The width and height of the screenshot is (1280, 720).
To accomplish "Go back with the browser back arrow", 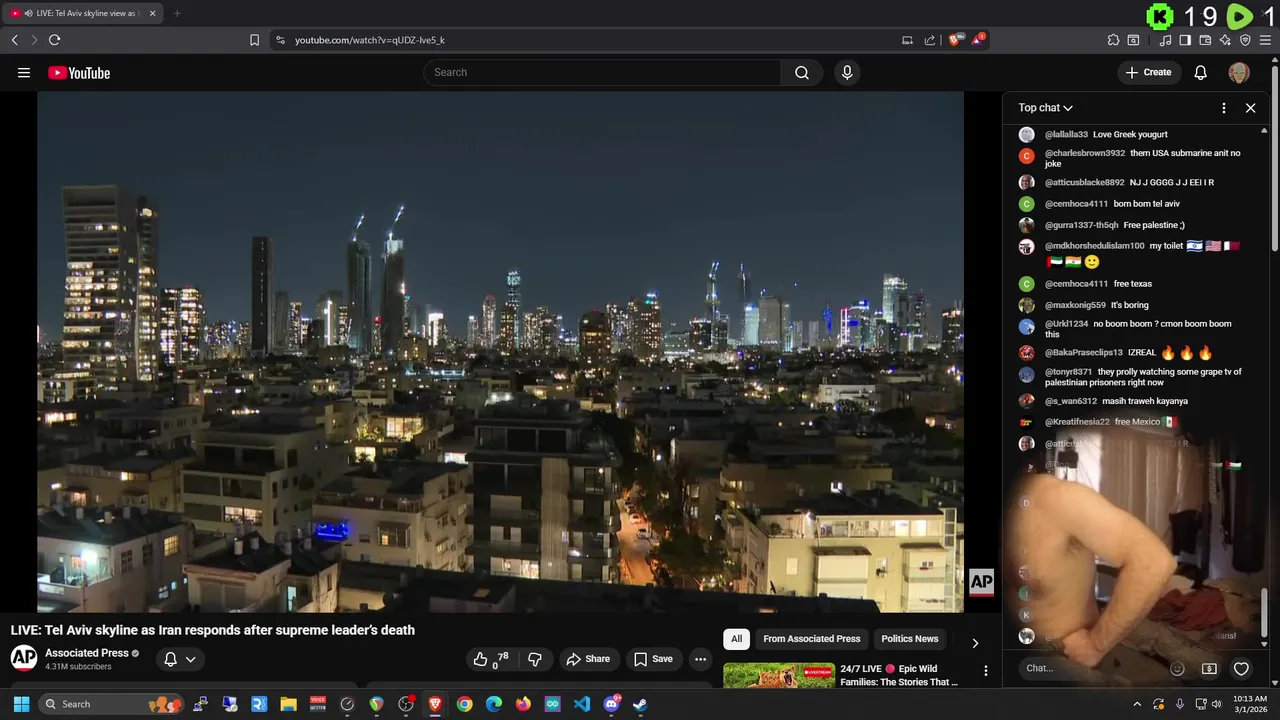I will [14, 40].
